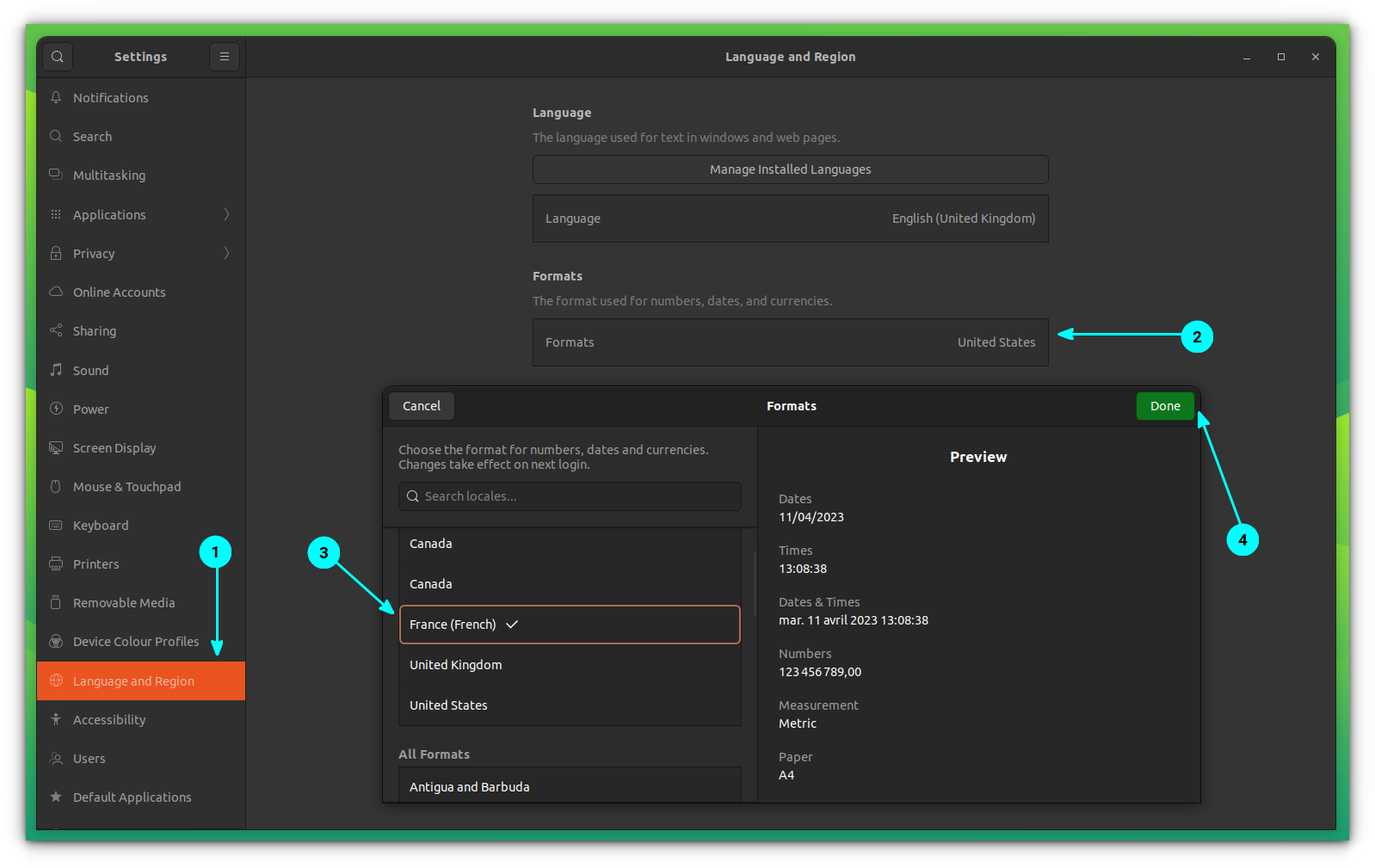Screen dimensions: 1375x868
Task: Click the Privacy lock icon
Action: tap(56, 253)
